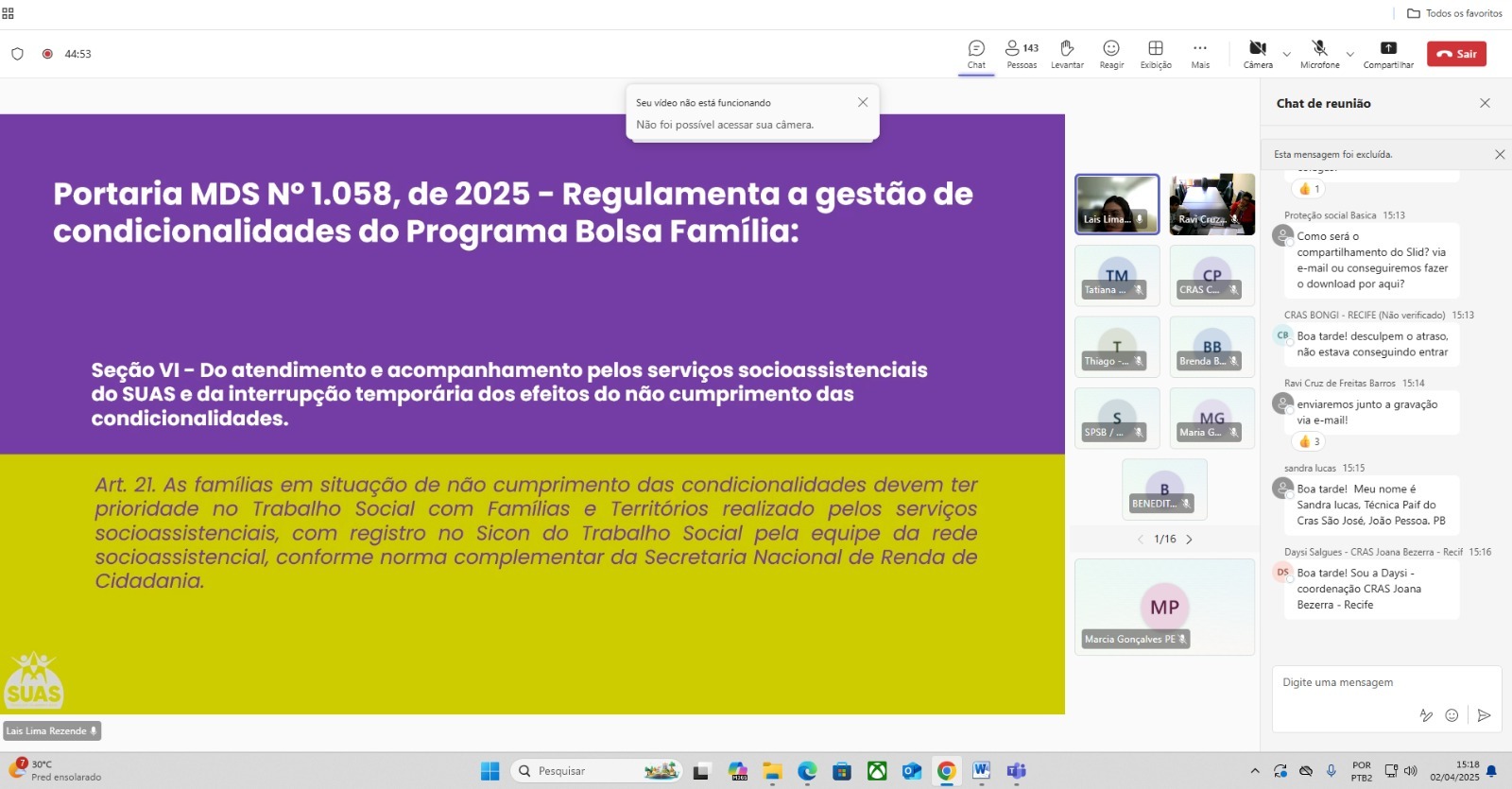1512x789 pixels.
Task: Open the Exibição view options
Action: tap(1155, 54)
